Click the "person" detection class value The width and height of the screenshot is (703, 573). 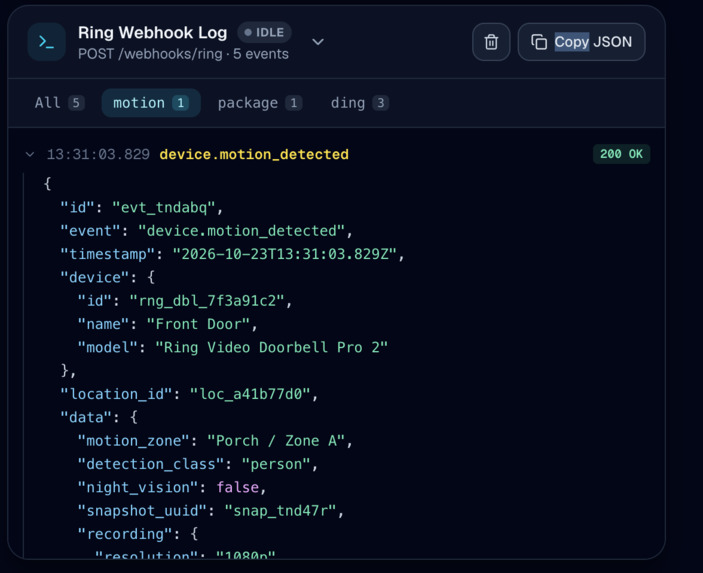(276, 464)
